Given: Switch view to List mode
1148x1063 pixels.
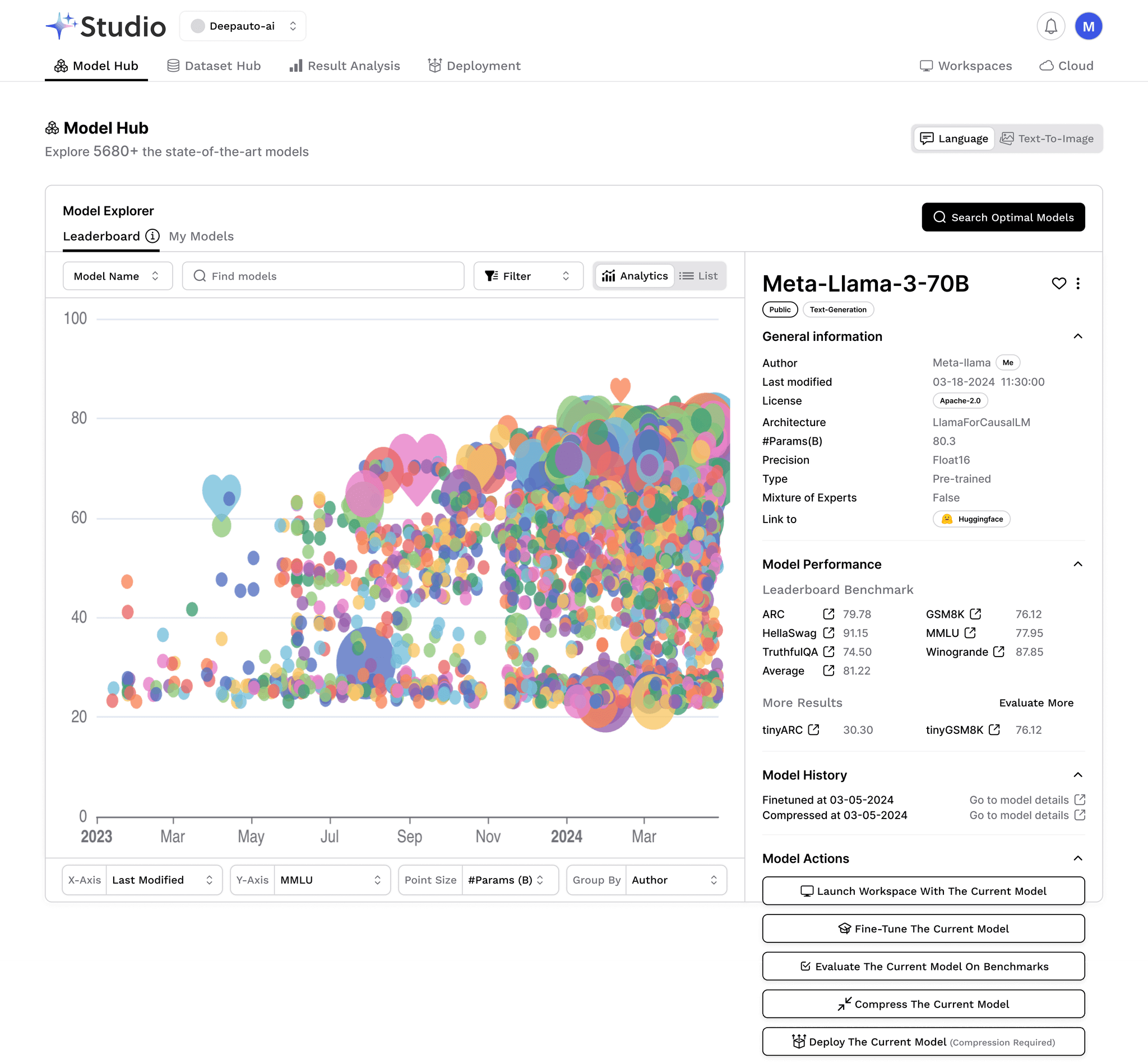Looking at the screenshot, I should pos(698,276).
